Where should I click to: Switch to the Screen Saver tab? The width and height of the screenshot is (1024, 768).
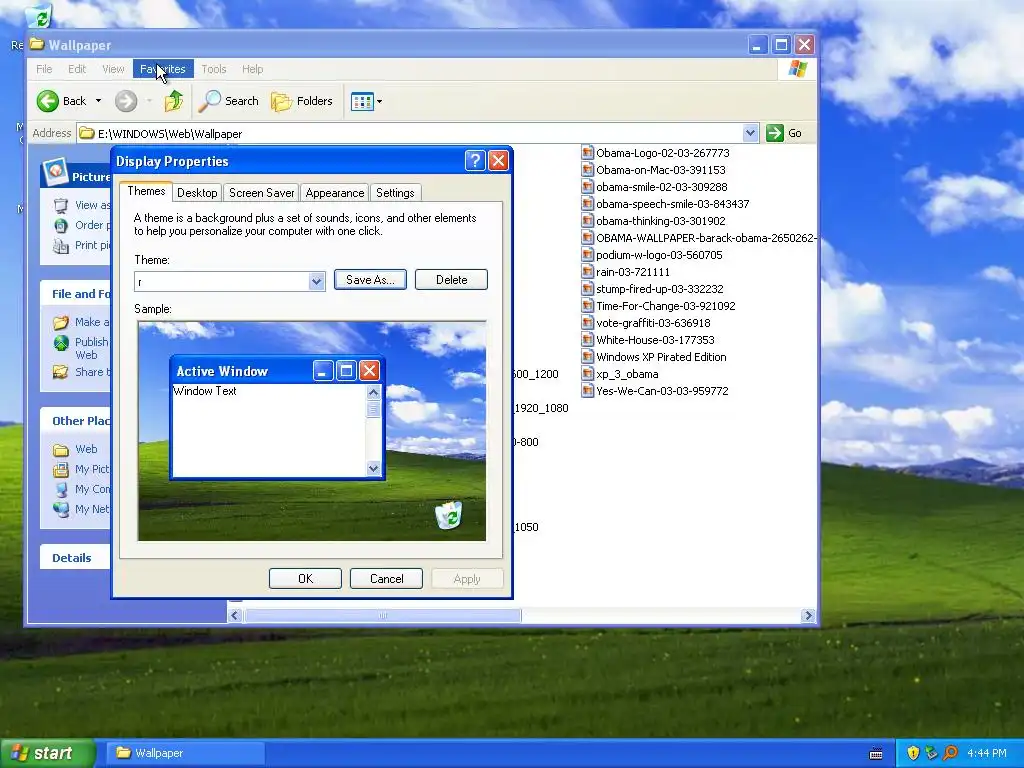click(x=261, y=193)
